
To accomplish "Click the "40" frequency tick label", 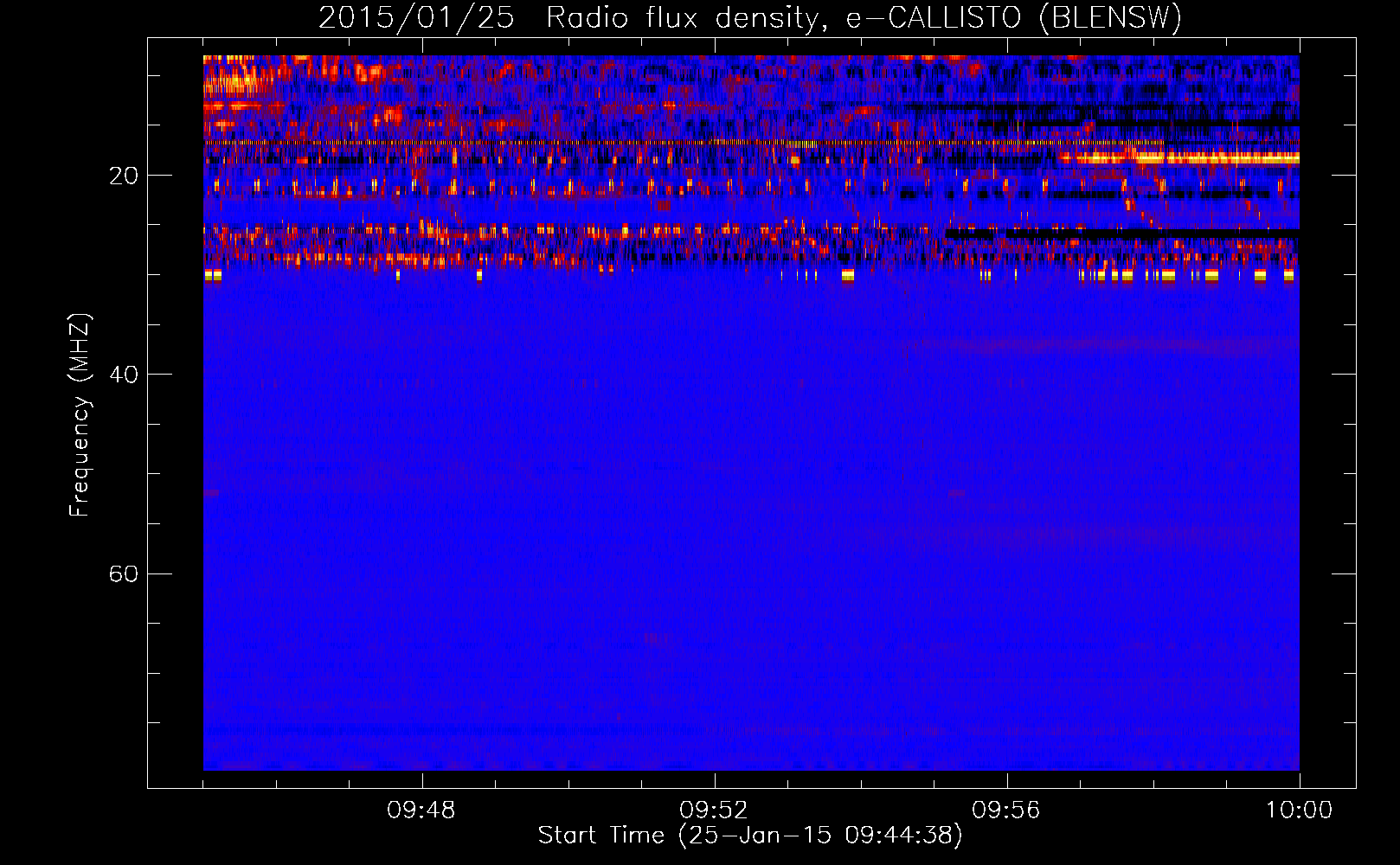I will coord(124,375).
